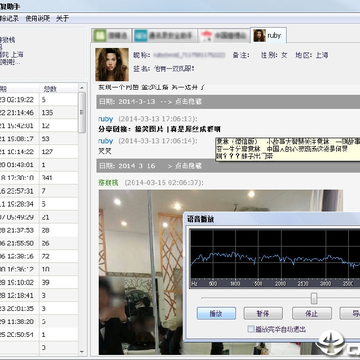
Task: Select row with time 01:43:01
Action: click(39, 165)
